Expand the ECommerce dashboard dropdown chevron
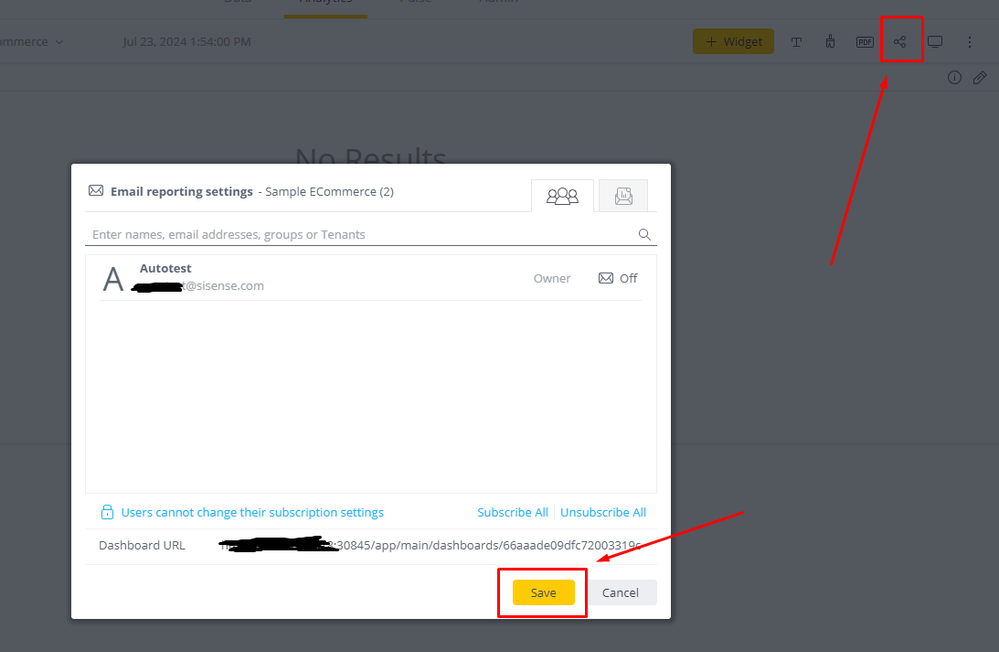 [x=60, y=42]
